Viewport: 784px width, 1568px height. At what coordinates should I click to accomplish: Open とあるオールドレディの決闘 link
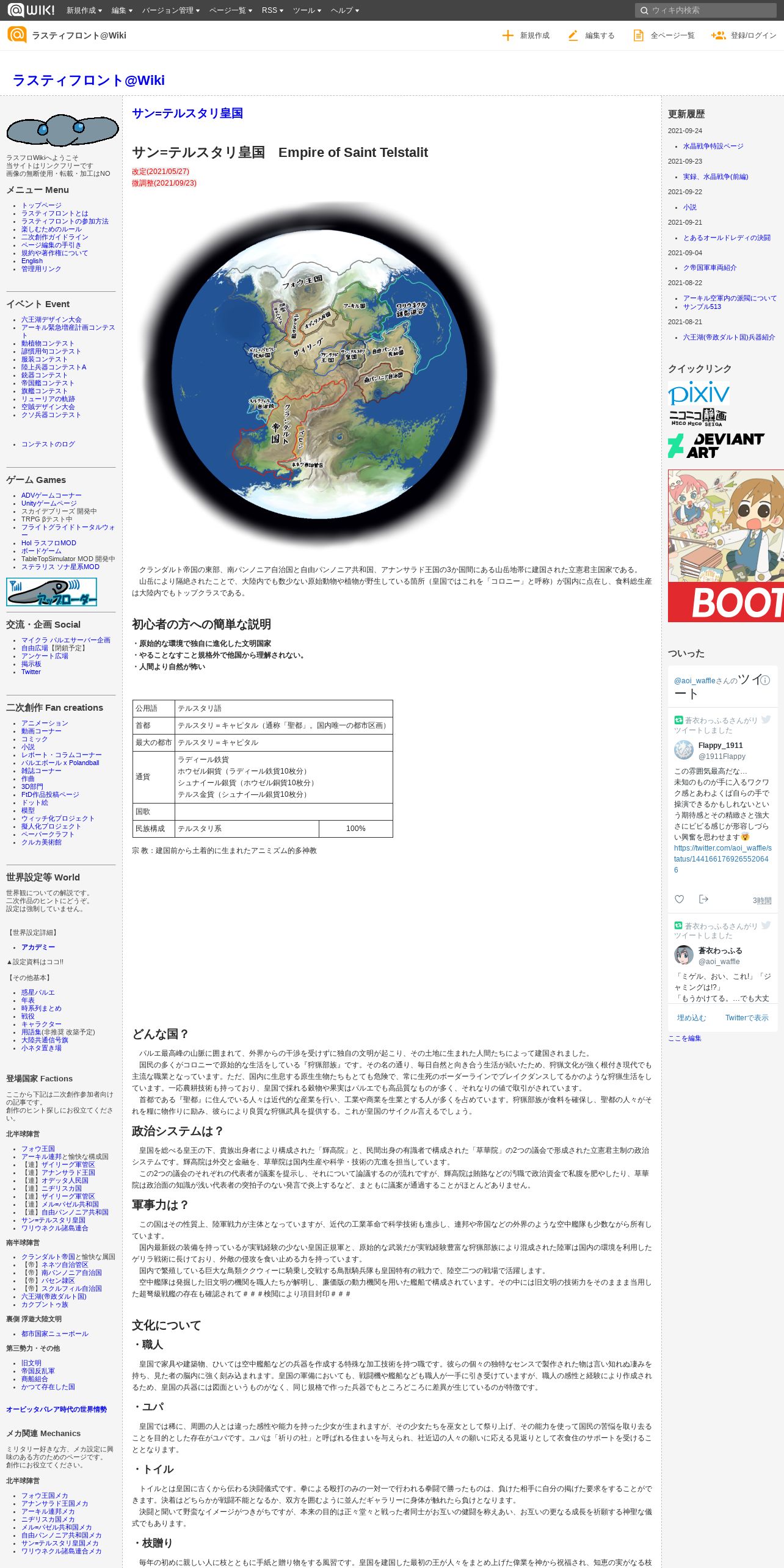[727, 238]
